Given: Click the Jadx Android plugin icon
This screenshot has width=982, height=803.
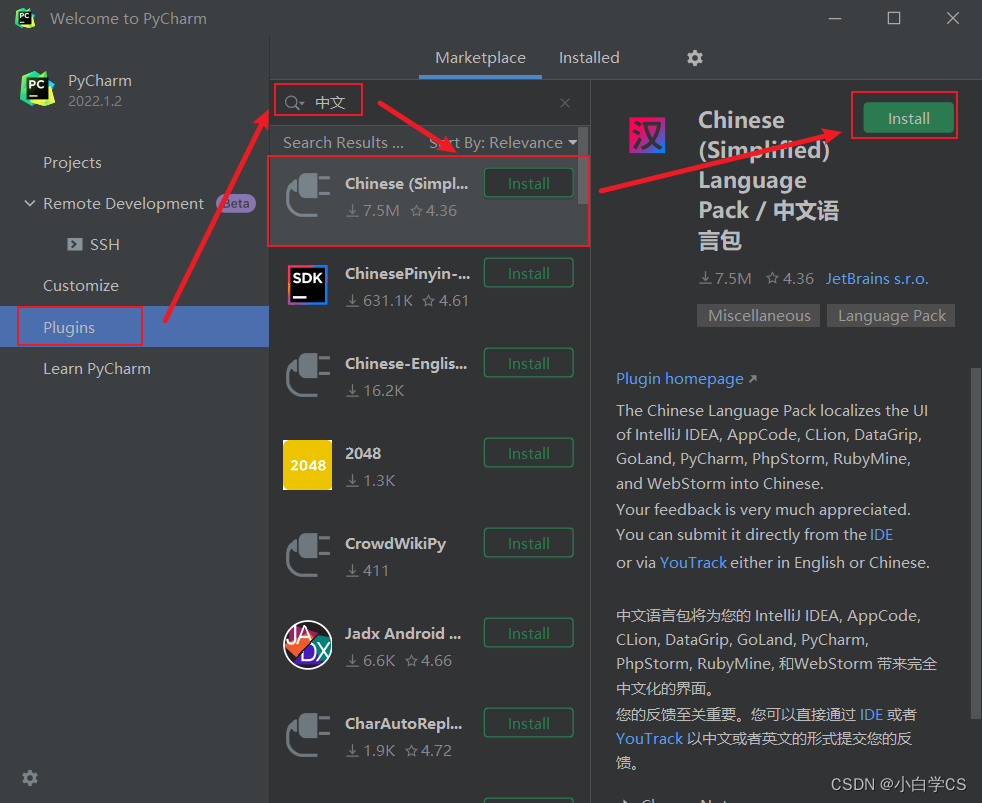Looking at the screenshot, I should (x=308, y=645).
